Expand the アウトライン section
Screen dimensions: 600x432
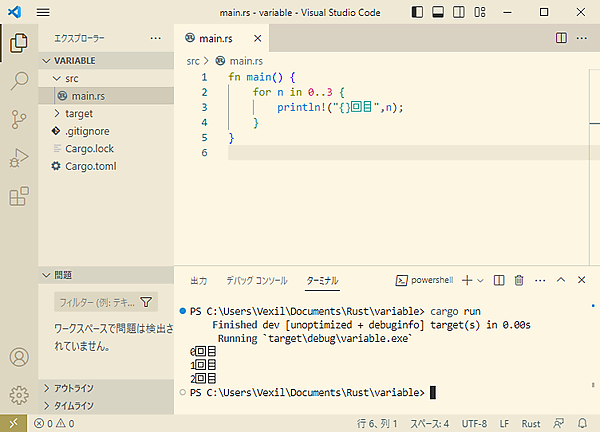coord(73,389)
